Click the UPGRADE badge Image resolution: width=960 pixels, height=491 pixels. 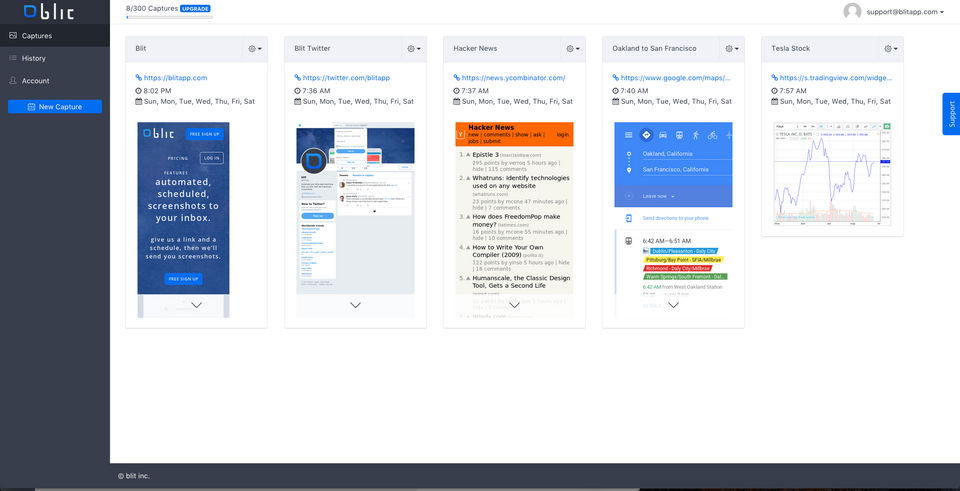pos(195,9)
